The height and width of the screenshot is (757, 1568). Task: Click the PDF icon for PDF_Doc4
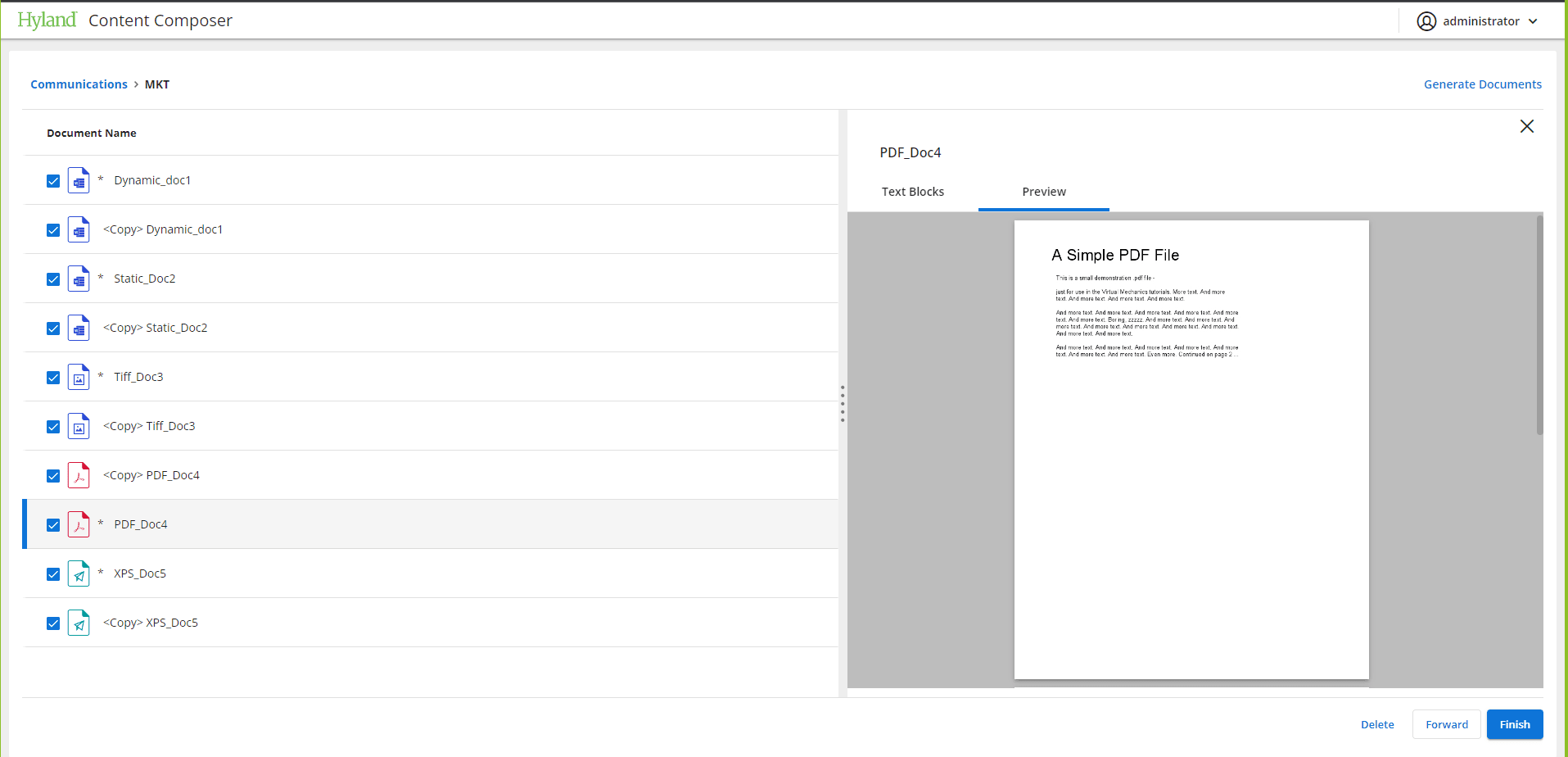[79, 524]
